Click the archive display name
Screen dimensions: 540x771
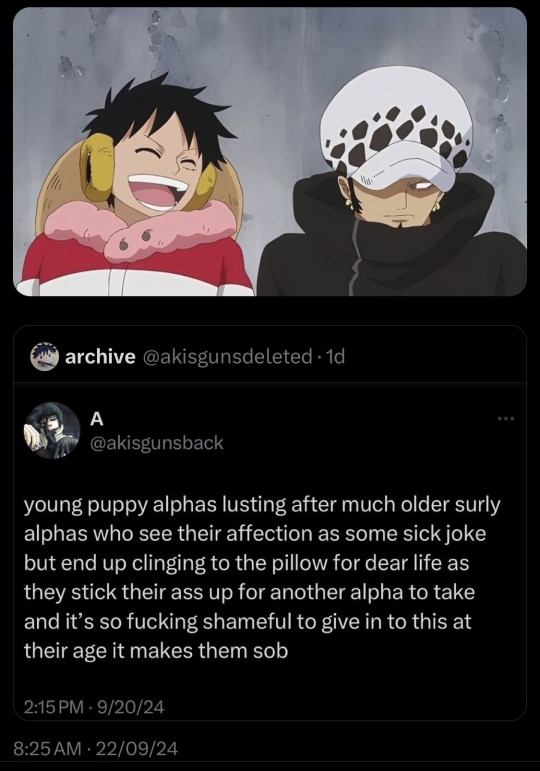tap(100, 356)
